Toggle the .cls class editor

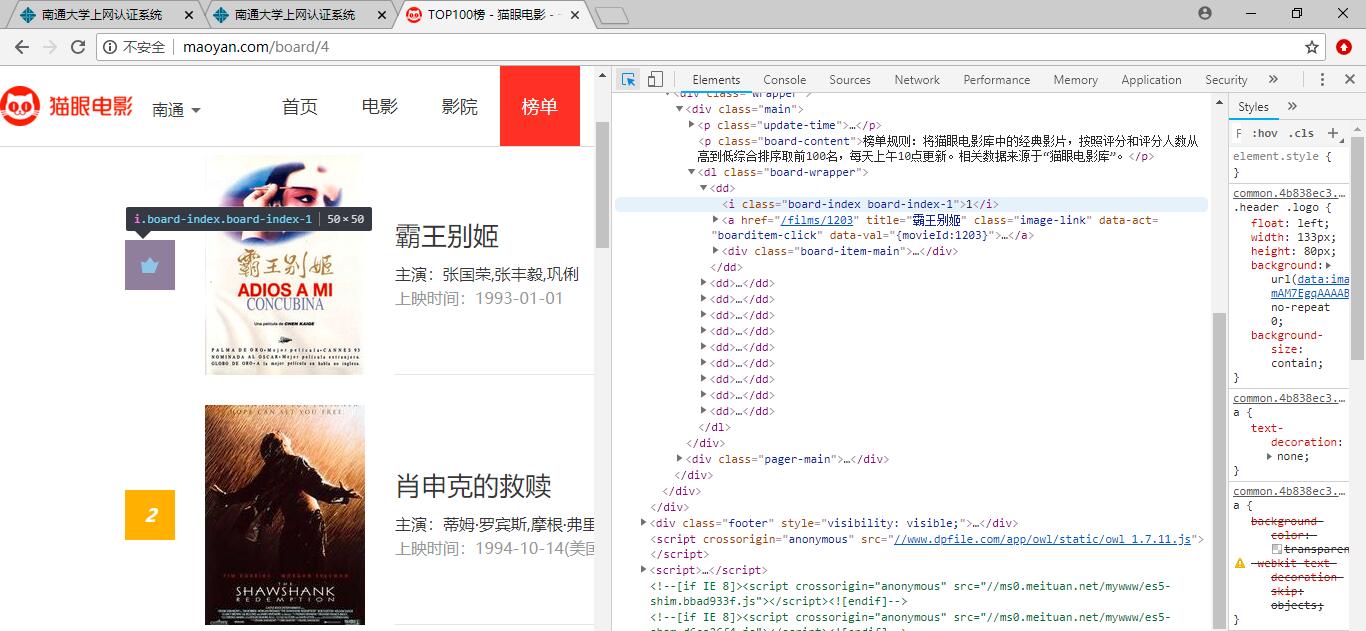tap(1301, 133)
